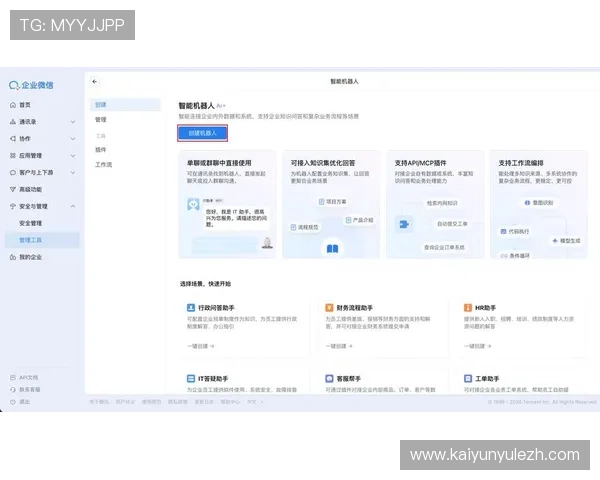Click 一键创建 under 财务流程助手
600x480 pixels.
(339, 346)
